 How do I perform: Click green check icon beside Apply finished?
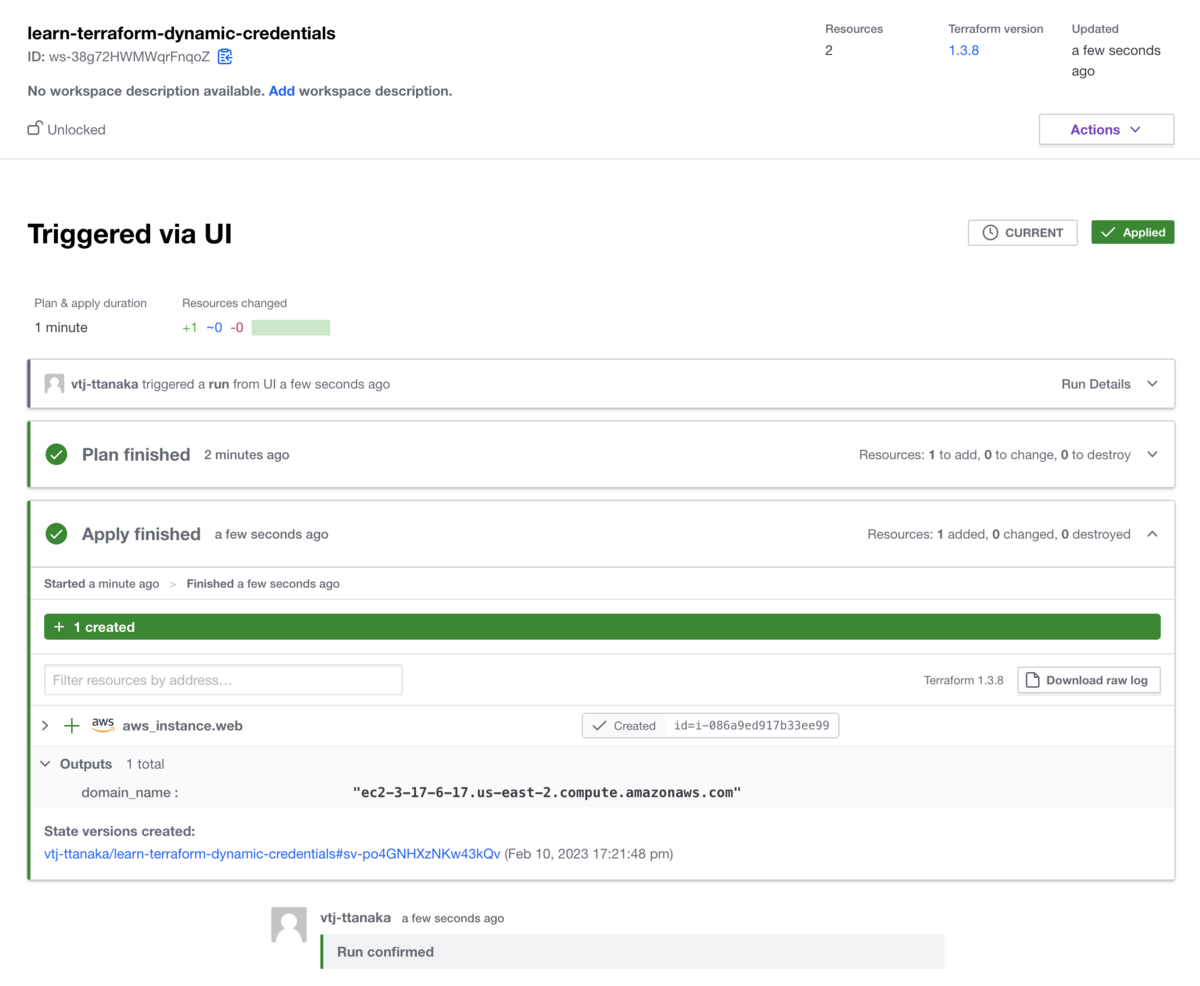[x=57, y=534]
